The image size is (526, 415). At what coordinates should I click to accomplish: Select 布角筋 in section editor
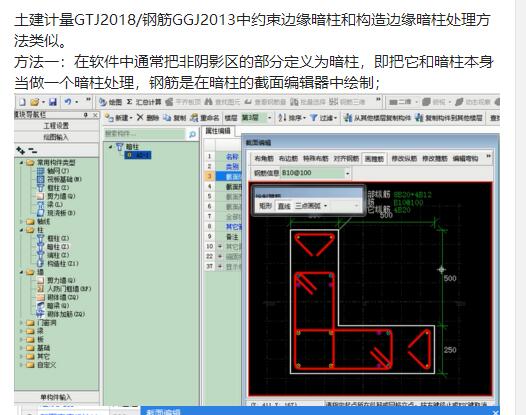(264, 158)
